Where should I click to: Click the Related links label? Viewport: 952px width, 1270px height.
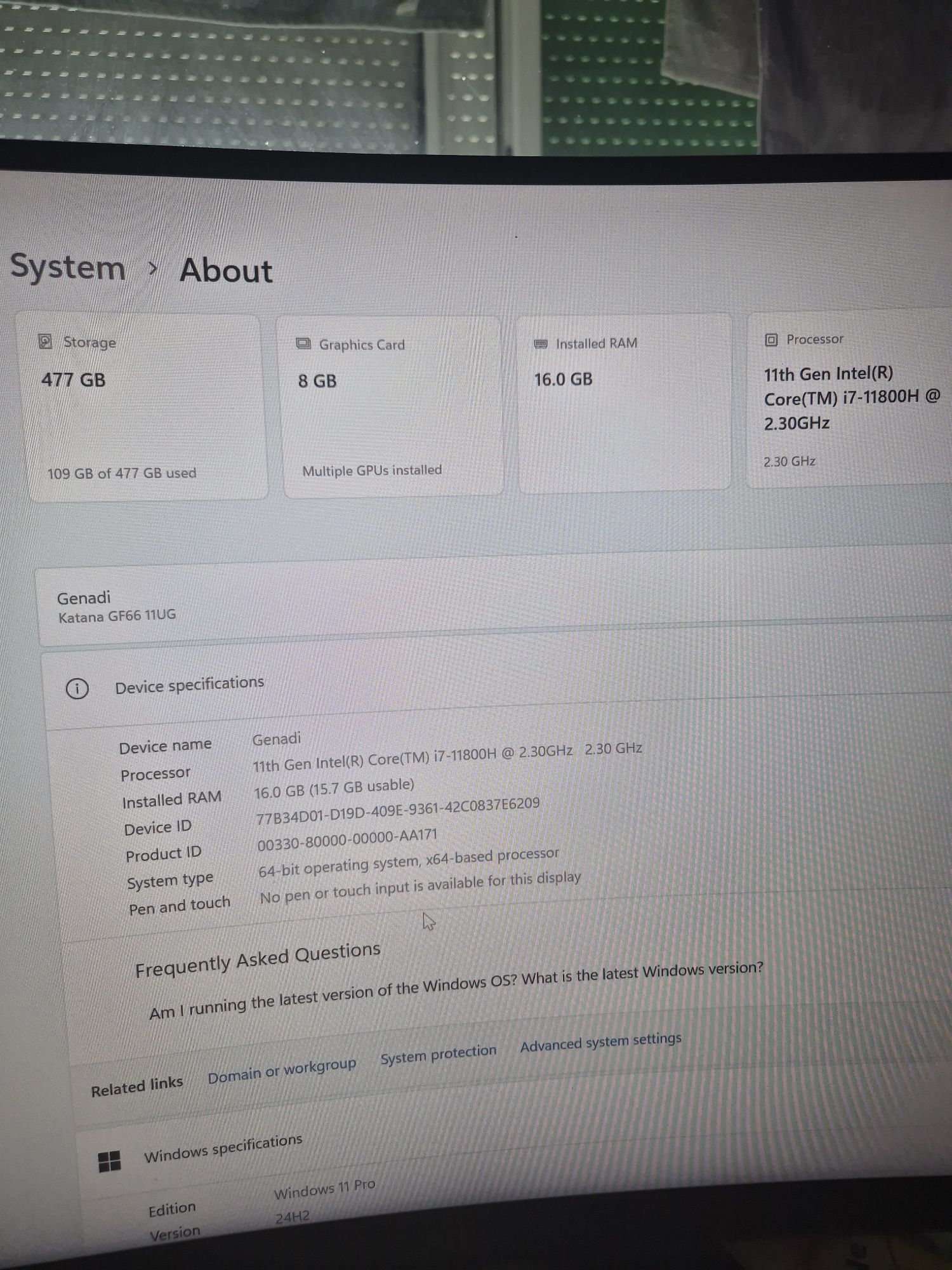tap(136, 1086)
